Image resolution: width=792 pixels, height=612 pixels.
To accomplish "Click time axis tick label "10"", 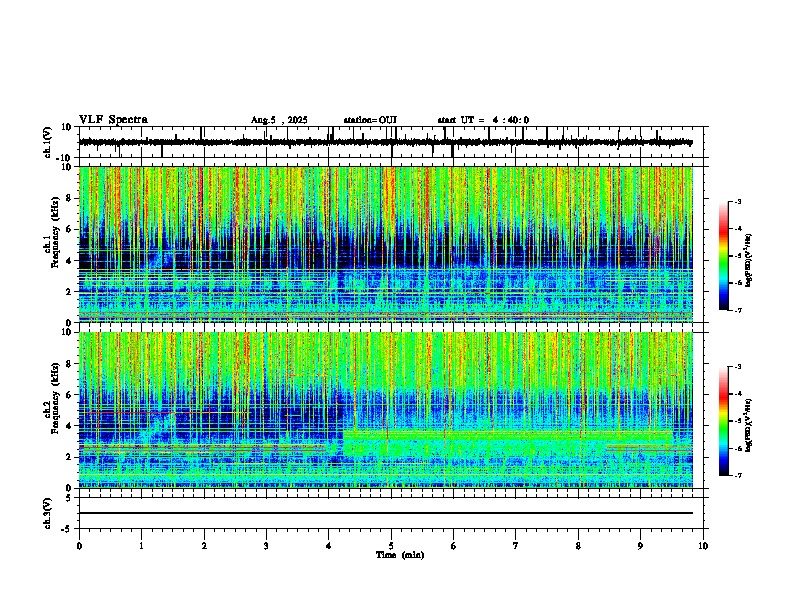I will click(x=703, y=546).
